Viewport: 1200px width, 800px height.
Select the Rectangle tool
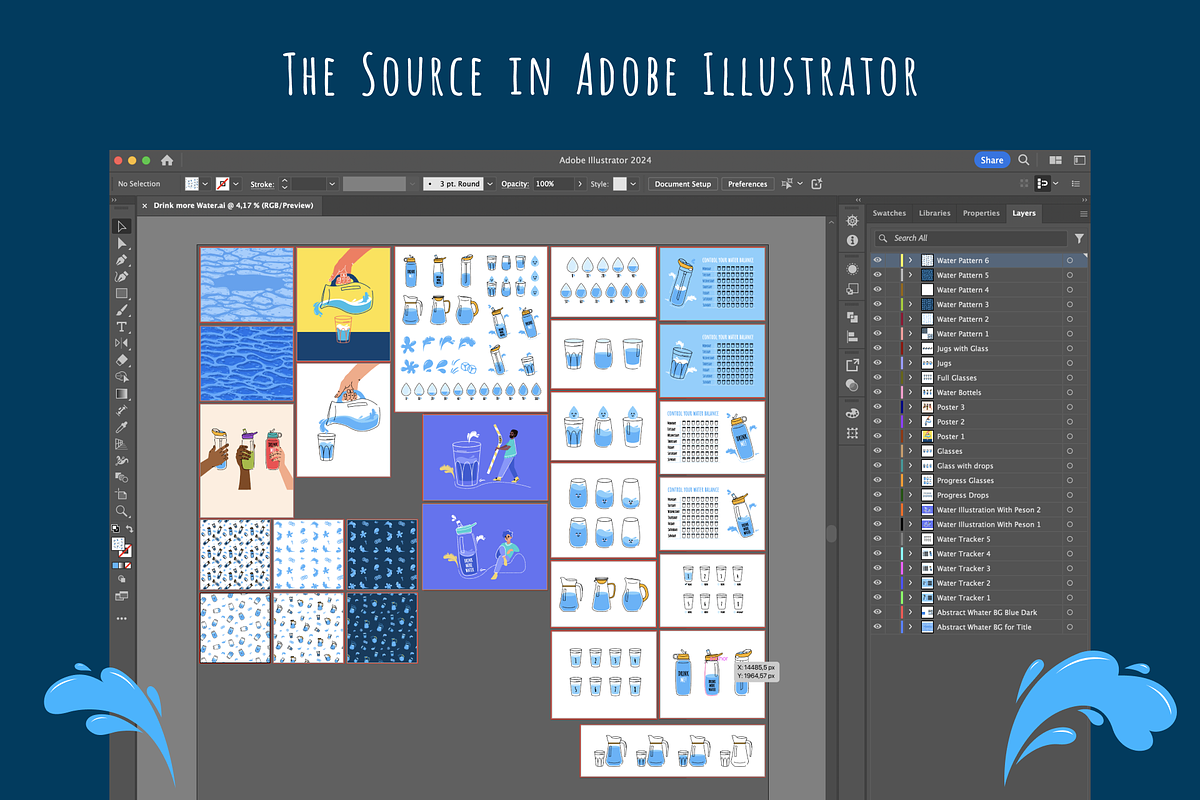pos(122,294)
